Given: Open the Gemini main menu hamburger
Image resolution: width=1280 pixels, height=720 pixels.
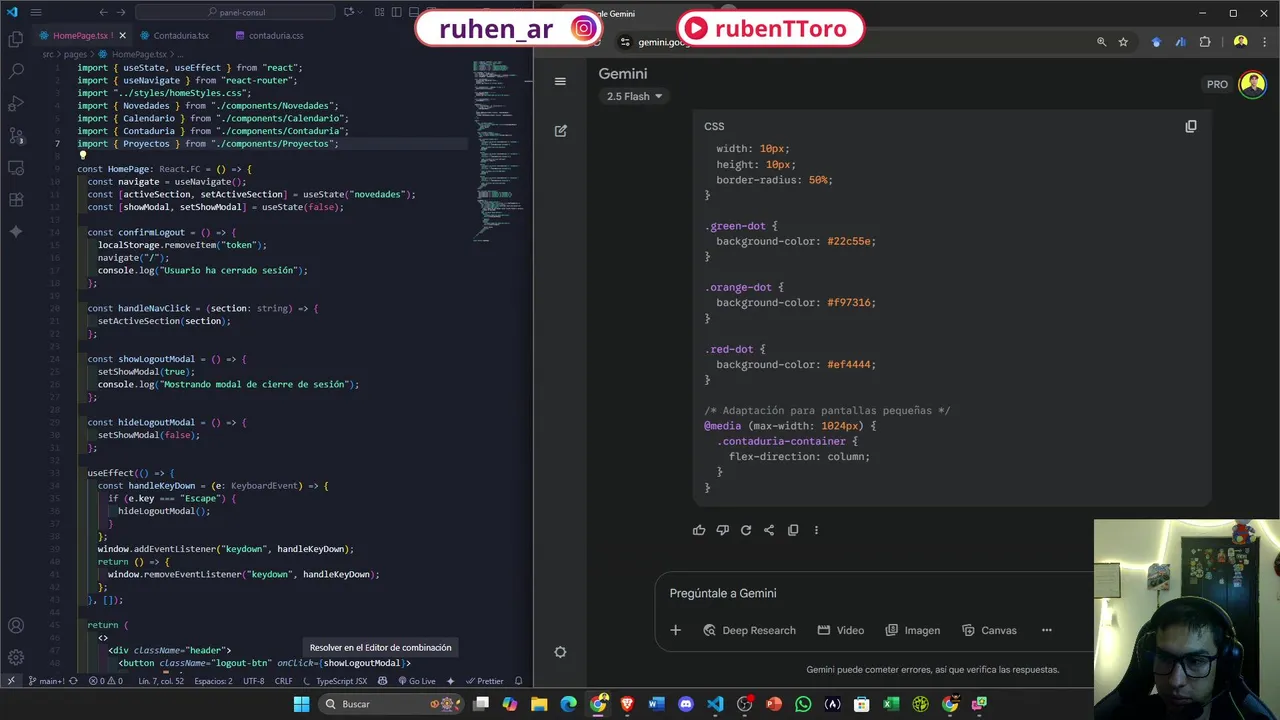Looking at the screenshot, I should (x=560, y=81).
